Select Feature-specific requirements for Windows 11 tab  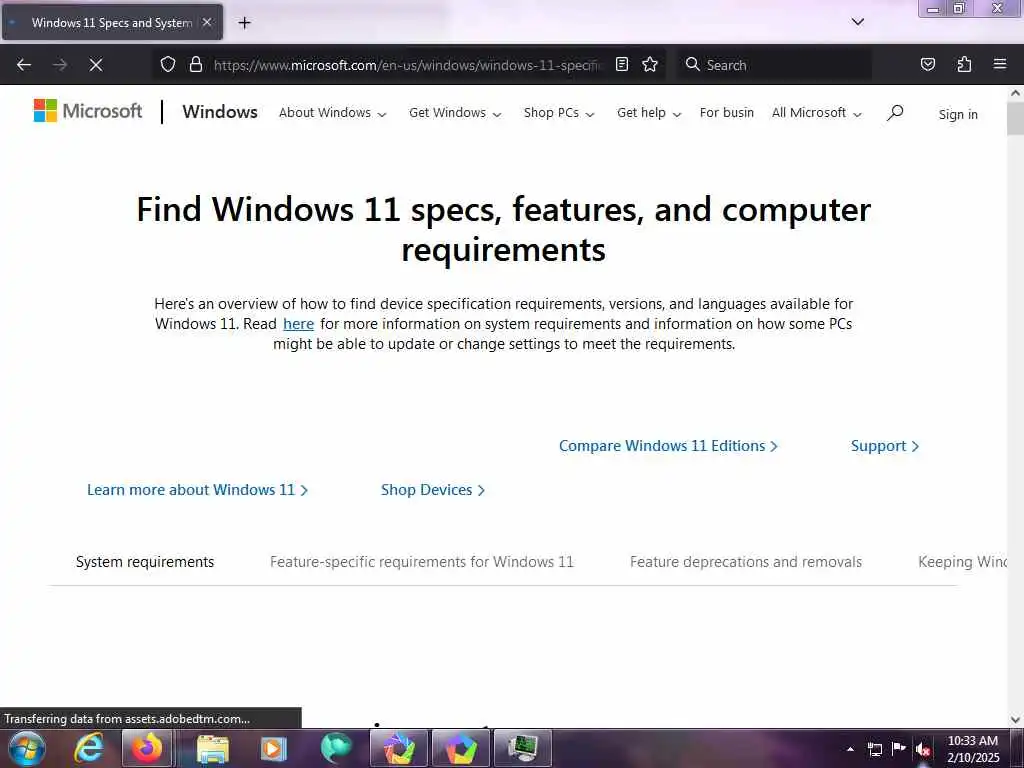pyautogui.click(x=422, y=562)
